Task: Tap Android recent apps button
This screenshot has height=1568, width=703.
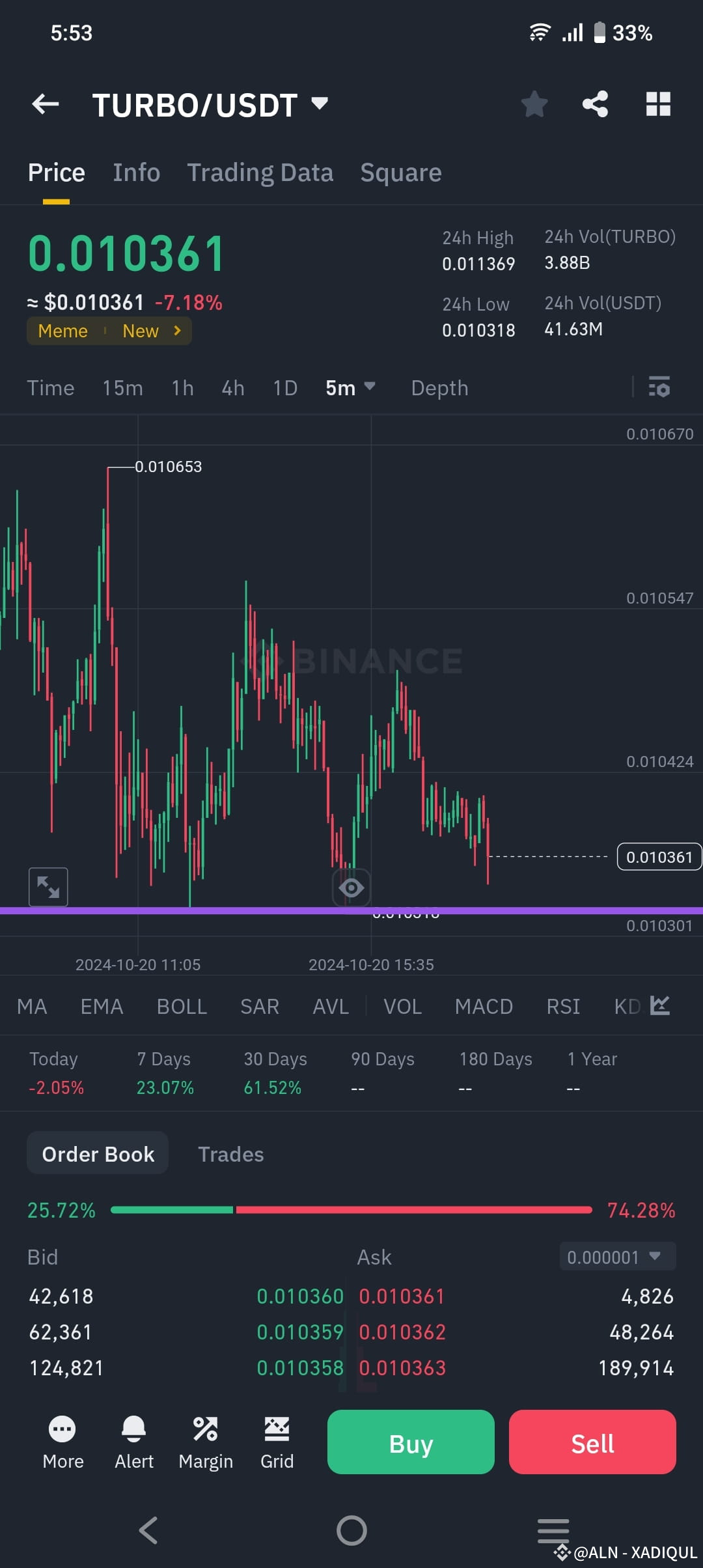Action: point(553,1530)
